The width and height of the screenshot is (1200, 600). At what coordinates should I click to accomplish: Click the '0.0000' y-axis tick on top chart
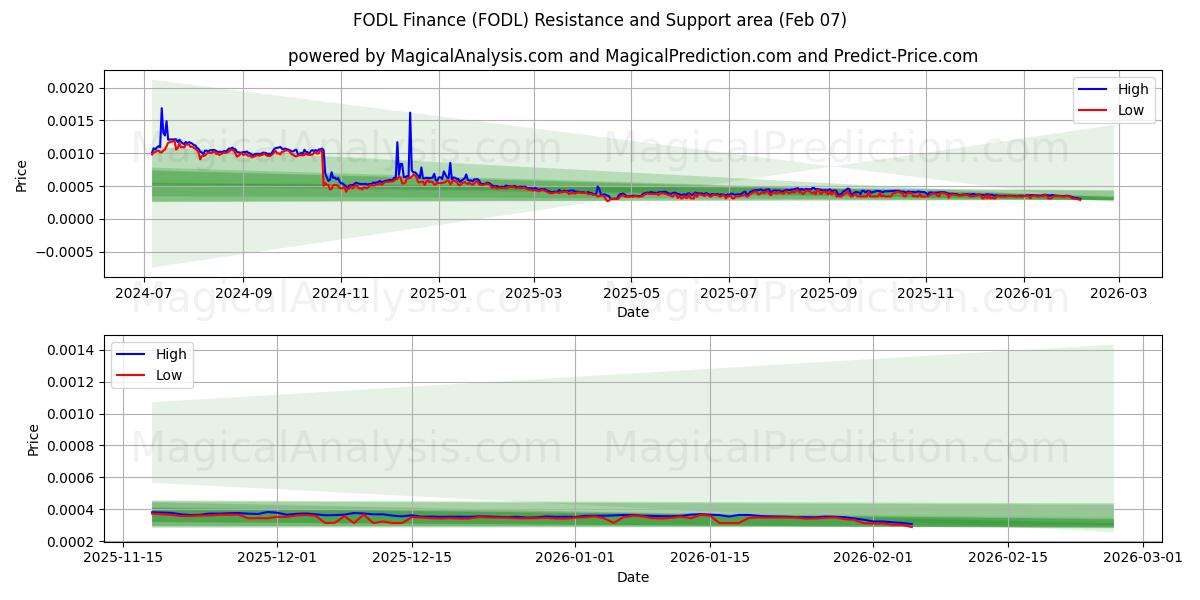coord(72,220)
